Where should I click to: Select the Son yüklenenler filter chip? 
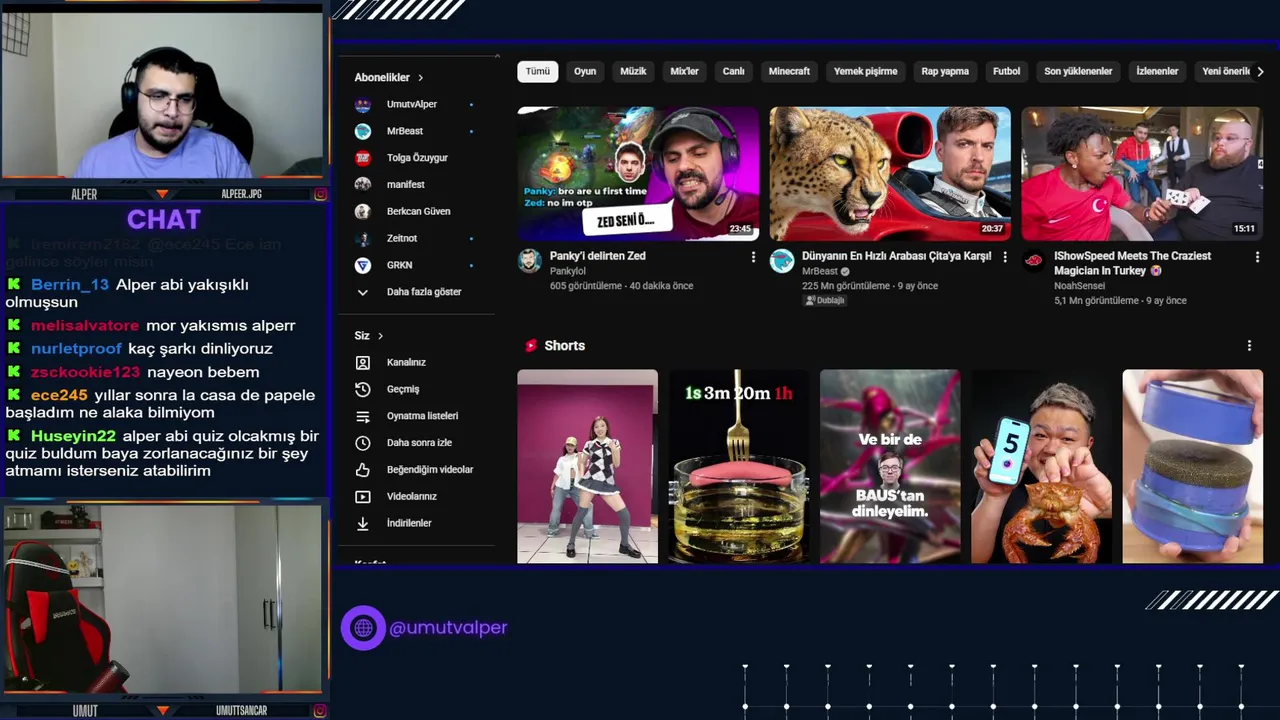pos(1078,71)
